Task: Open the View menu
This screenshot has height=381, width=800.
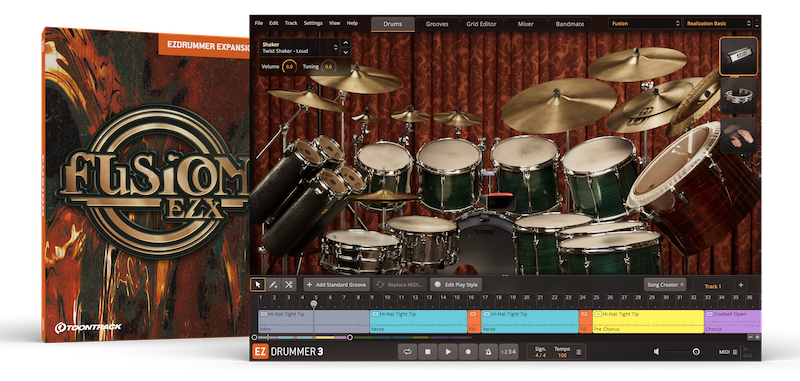Action: coord(335,23)
